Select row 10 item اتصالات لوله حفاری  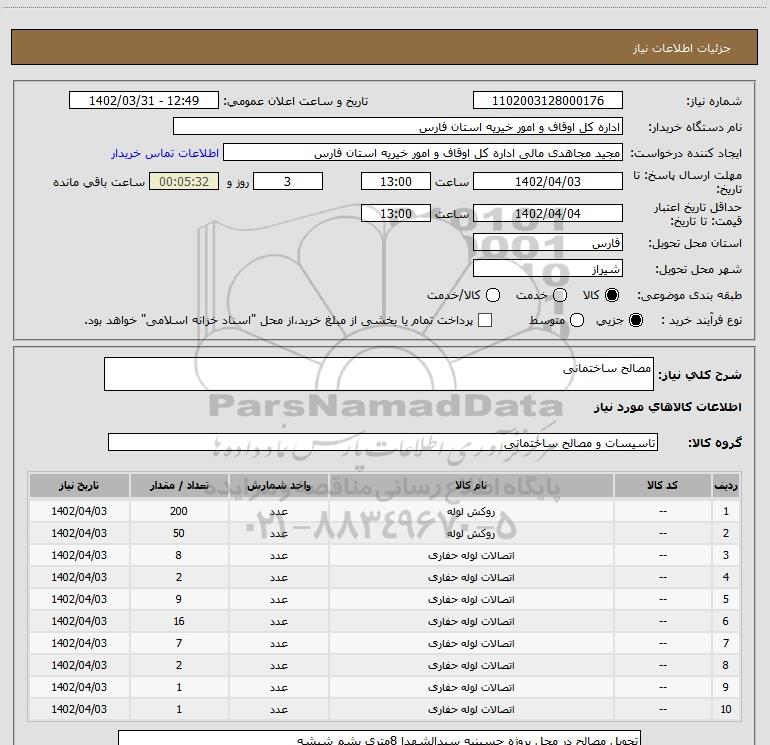click(x=471, y=709)
